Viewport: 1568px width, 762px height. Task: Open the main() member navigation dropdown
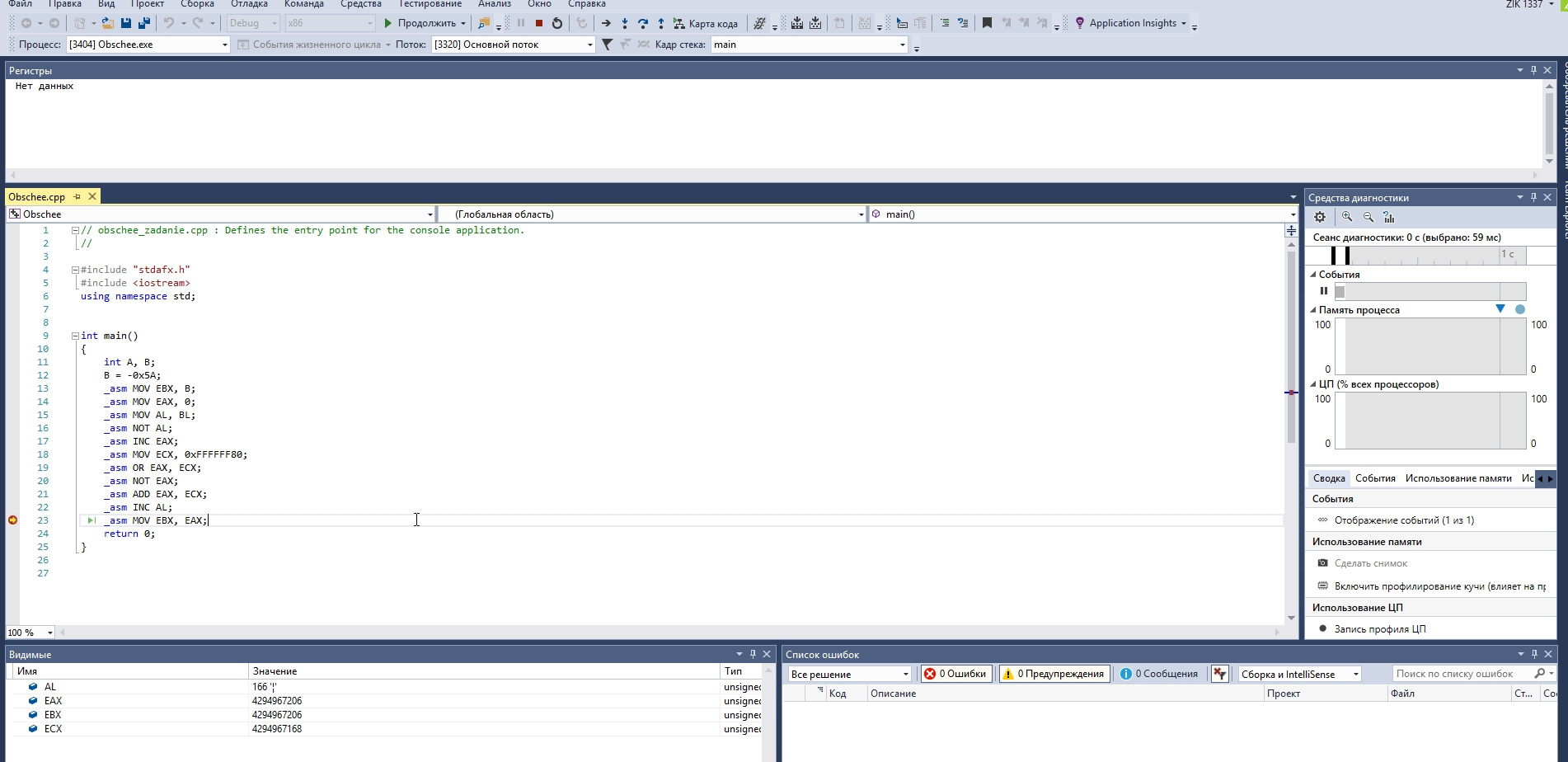pyautogui.click(x=1083, y=214)
